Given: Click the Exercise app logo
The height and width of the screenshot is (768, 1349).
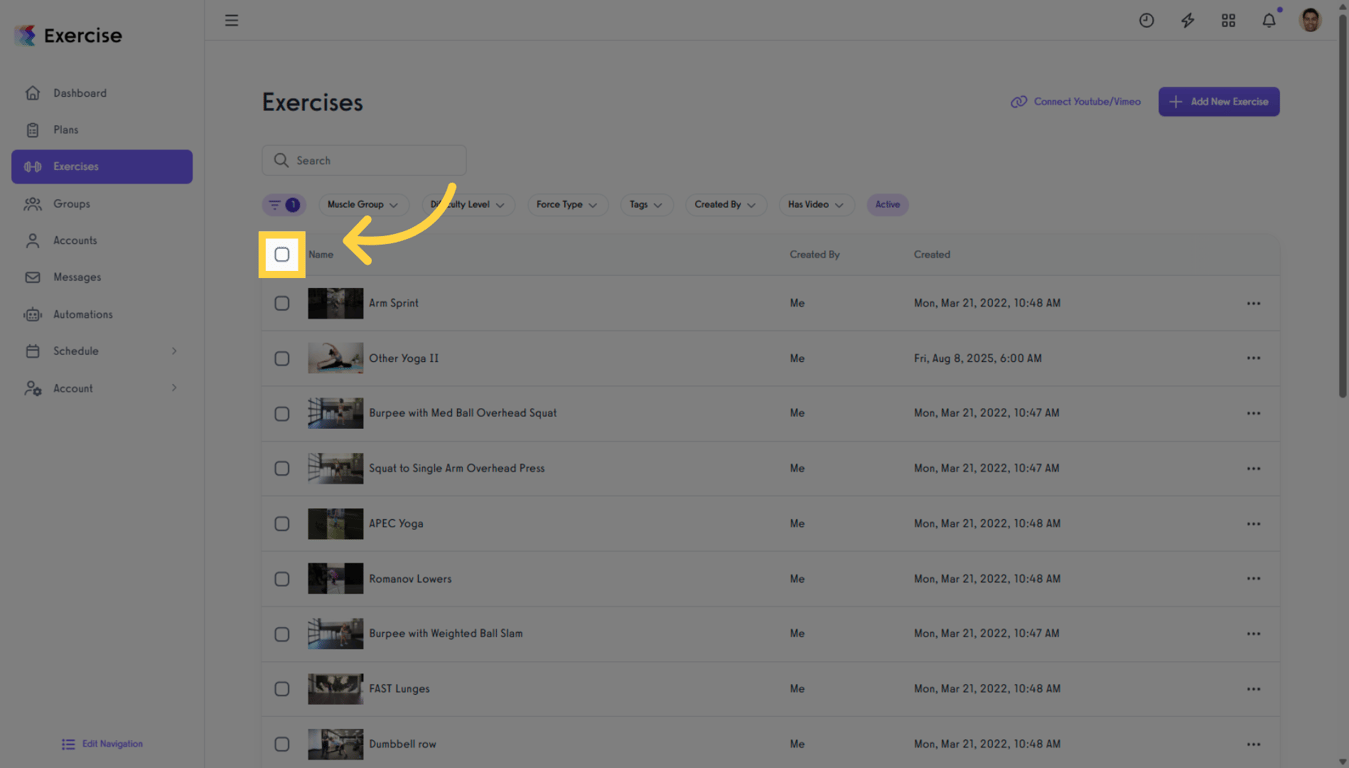Looking at the screenshot, I should click(x=68, y=36).
